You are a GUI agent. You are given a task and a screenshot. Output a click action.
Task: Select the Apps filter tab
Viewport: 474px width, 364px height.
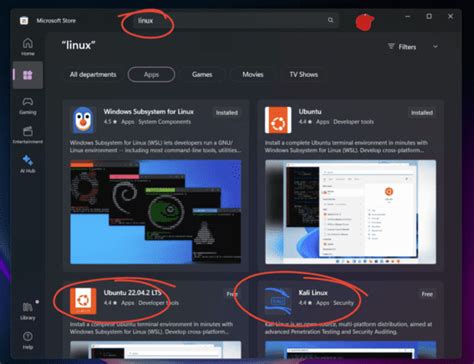point(151,74)
